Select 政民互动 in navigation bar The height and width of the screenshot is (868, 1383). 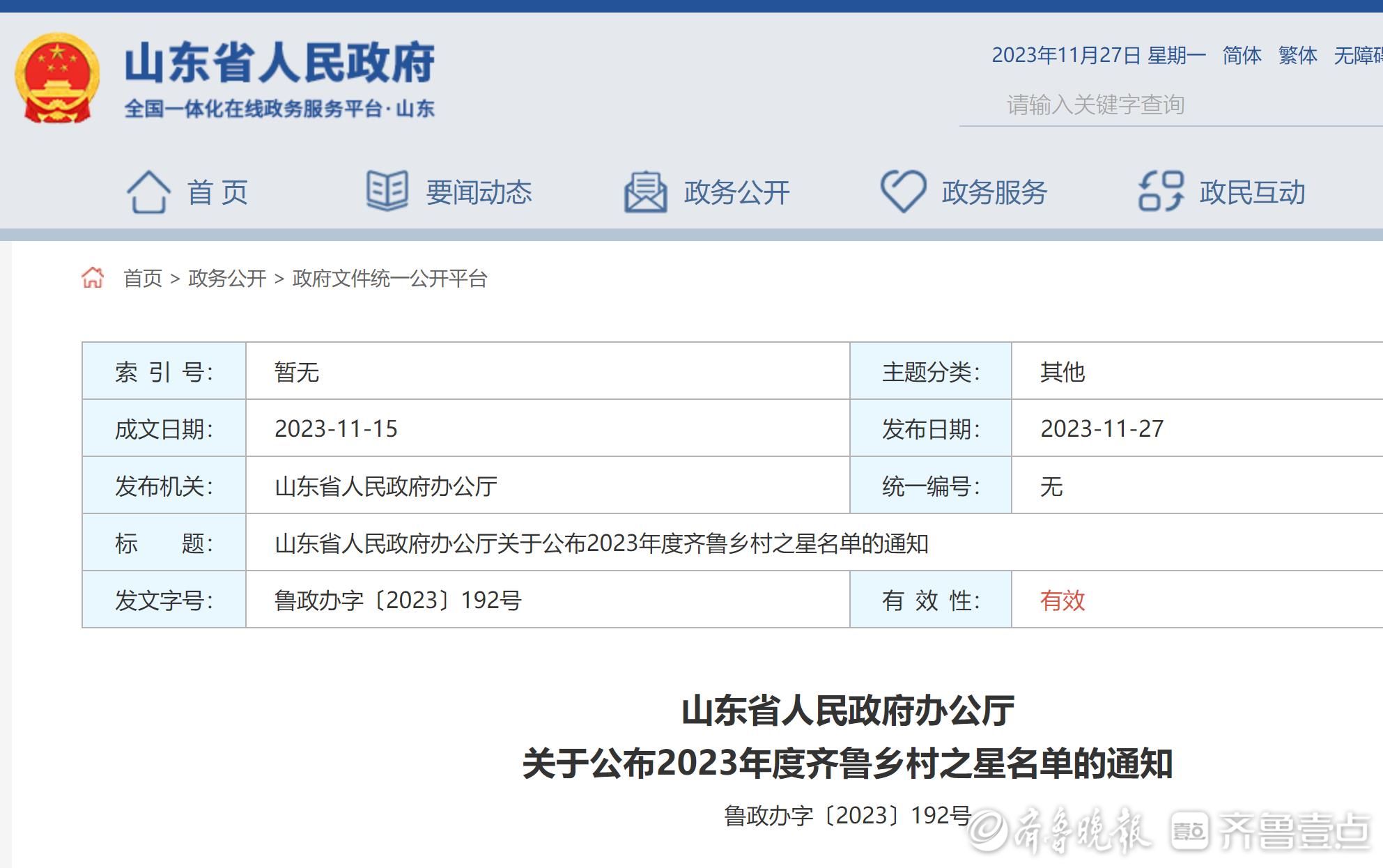coord(1252,192)
